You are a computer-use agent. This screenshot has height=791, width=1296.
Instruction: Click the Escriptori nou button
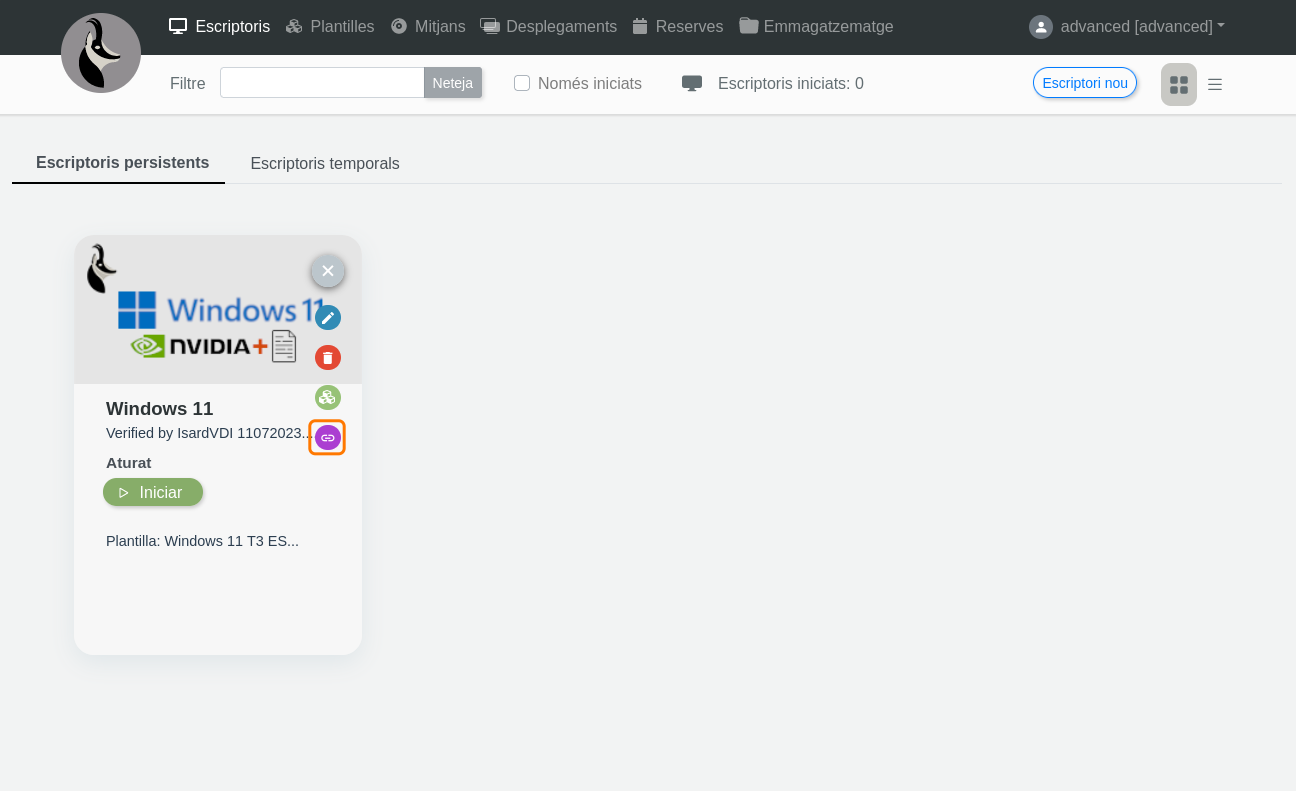(1085, 83)
